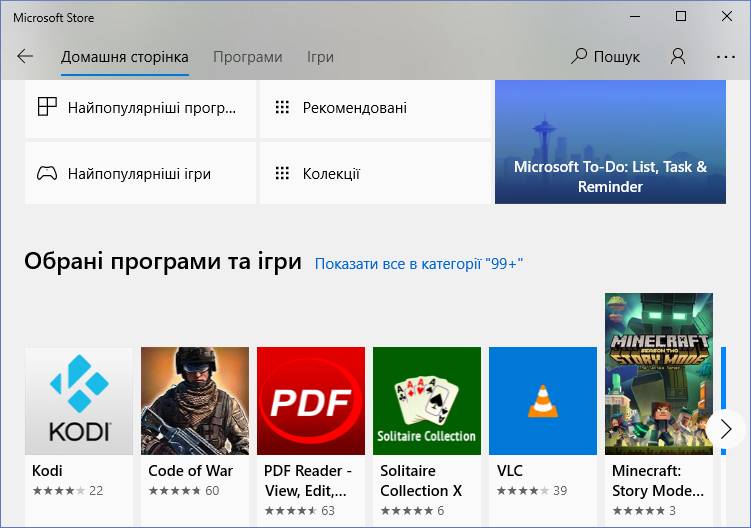Click the game controller icon

[47, 173]
